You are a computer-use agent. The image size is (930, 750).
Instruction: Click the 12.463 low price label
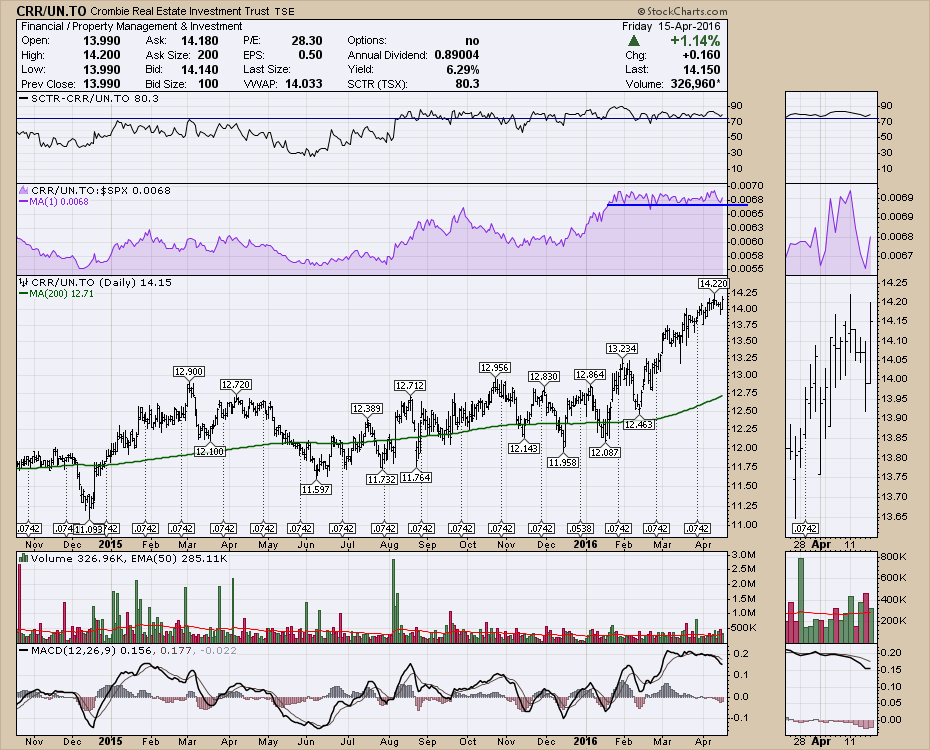coord(639,425)
